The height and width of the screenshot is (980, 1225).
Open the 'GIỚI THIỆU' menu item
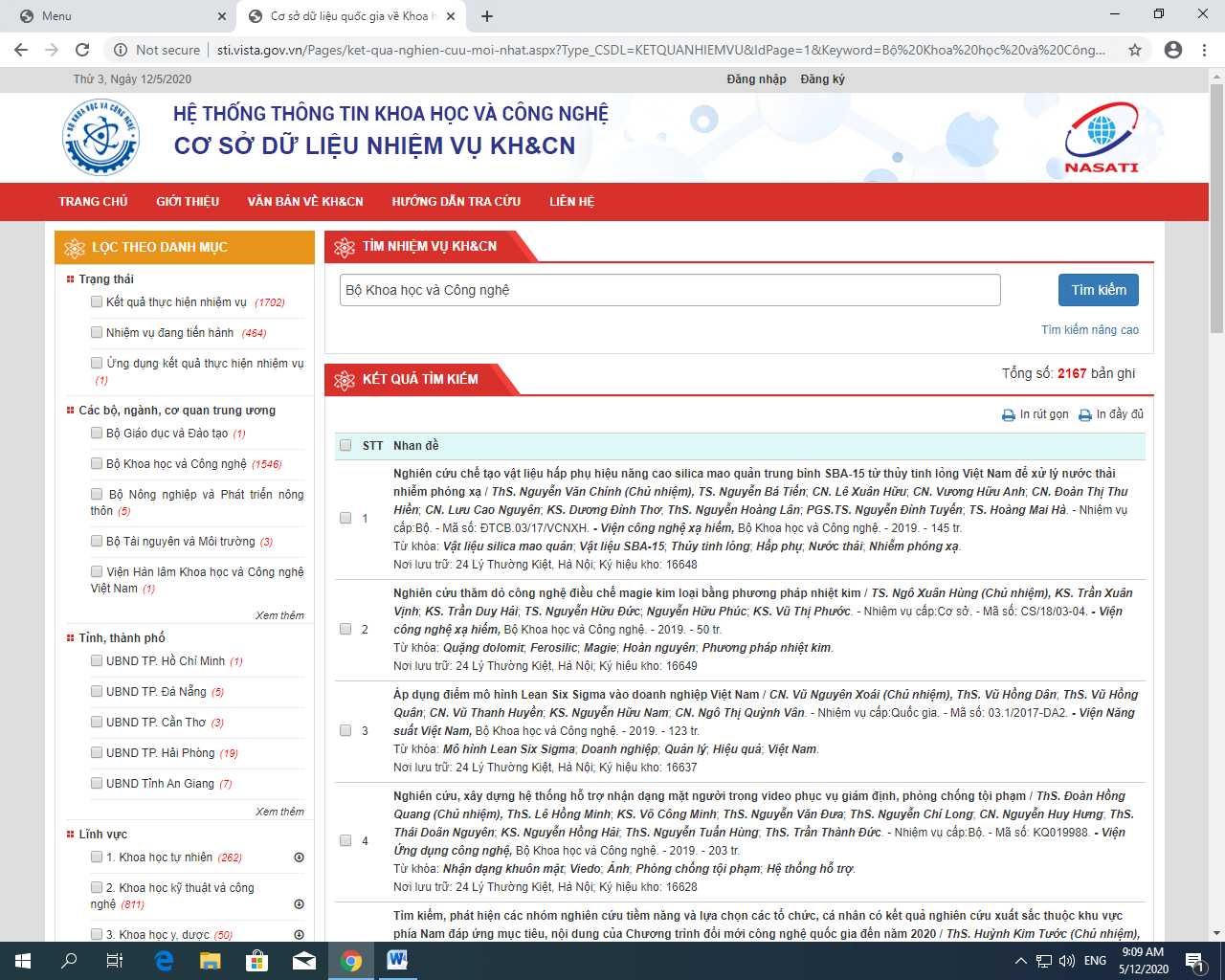[188, 202]
